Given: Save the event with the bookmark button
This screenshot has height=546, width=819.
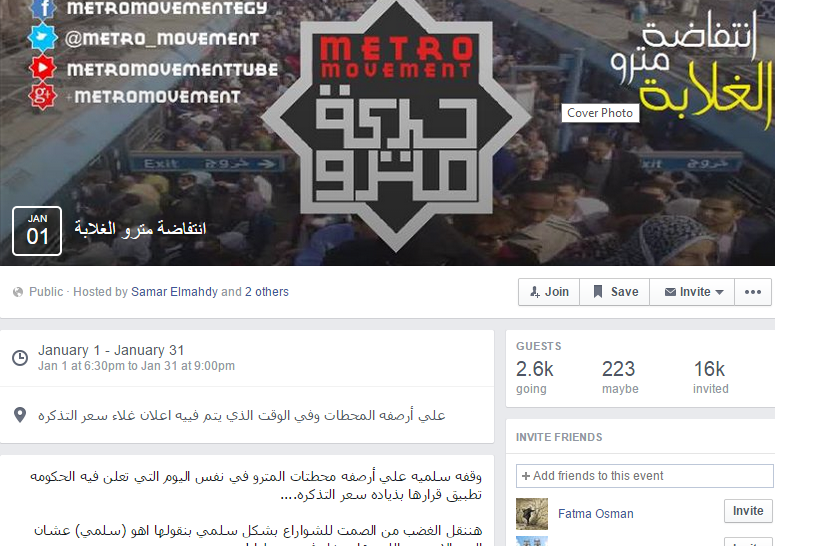Looking at the screenshot, I should [615, 292].
